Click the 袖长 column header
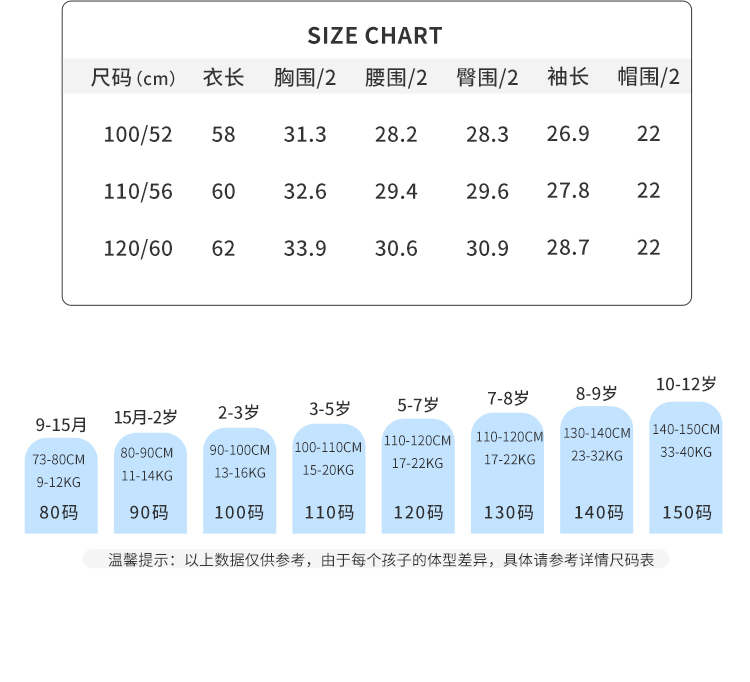 (x=568, y=77)
